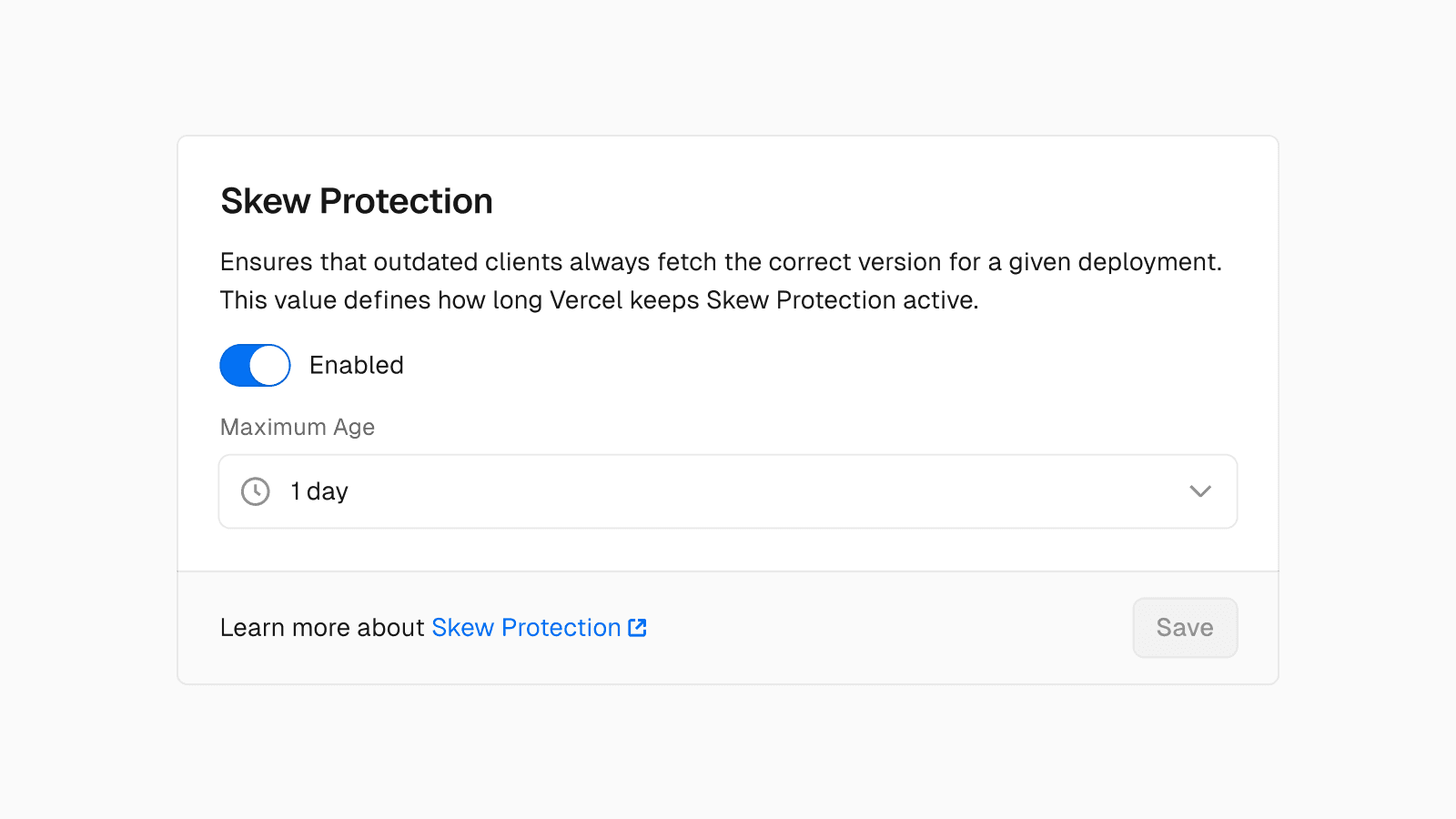
Task: Click the 'Skew Protection' card heading
Action: (356, 201)
